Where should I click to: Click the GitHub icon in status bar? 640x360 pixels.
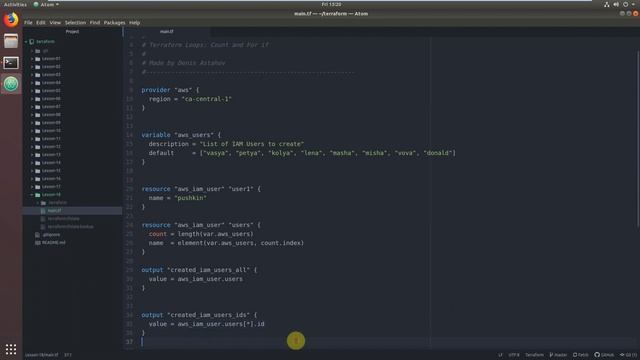pos(597,355)
